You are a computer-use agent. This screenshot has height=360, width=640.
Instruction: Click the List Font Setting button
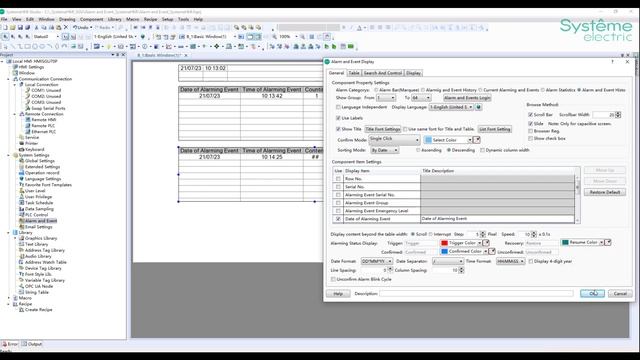click(x=495, y=129)
